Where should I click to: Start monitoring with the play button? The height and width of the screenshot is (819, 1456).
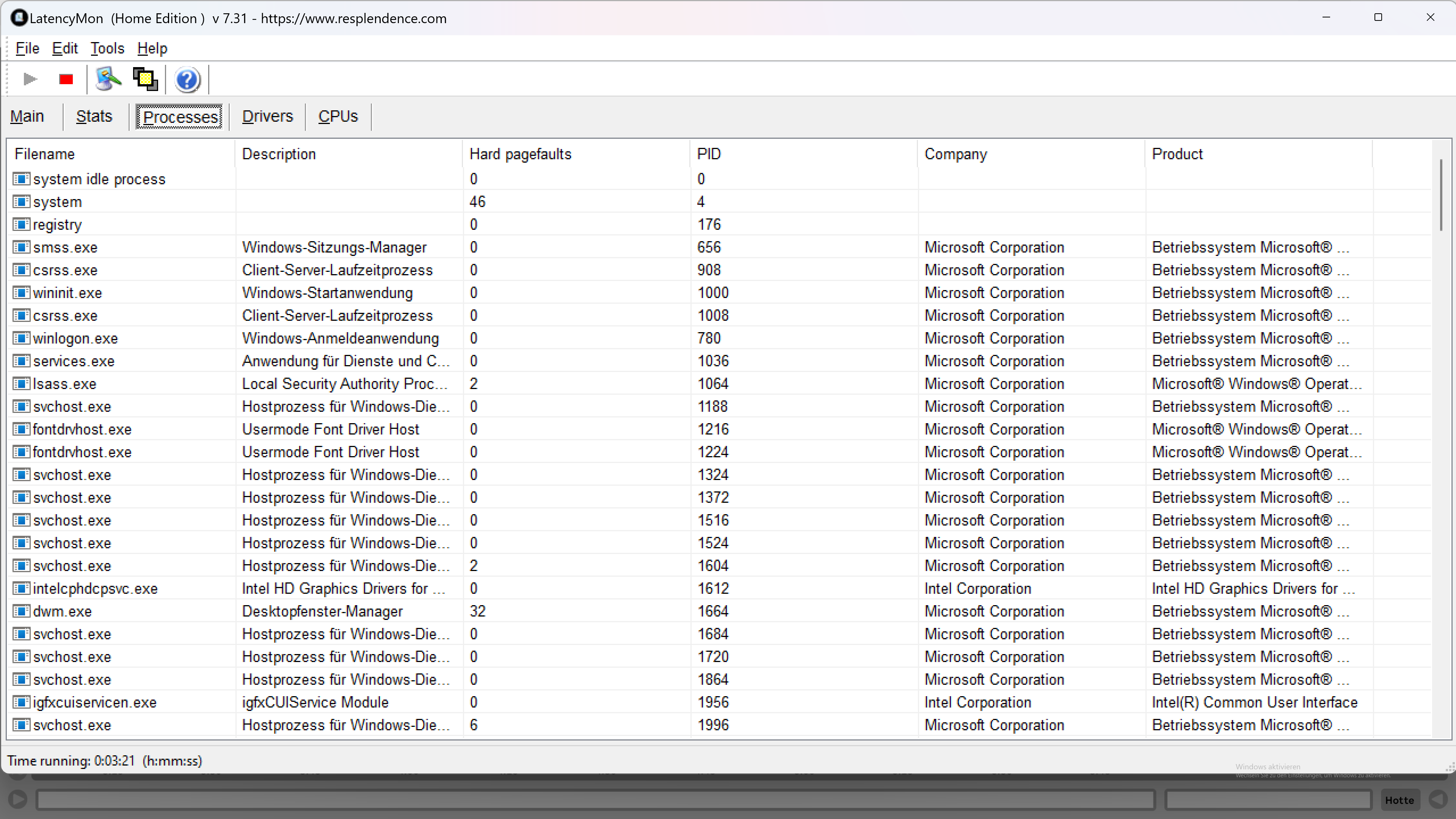click(x=30, y=79)
